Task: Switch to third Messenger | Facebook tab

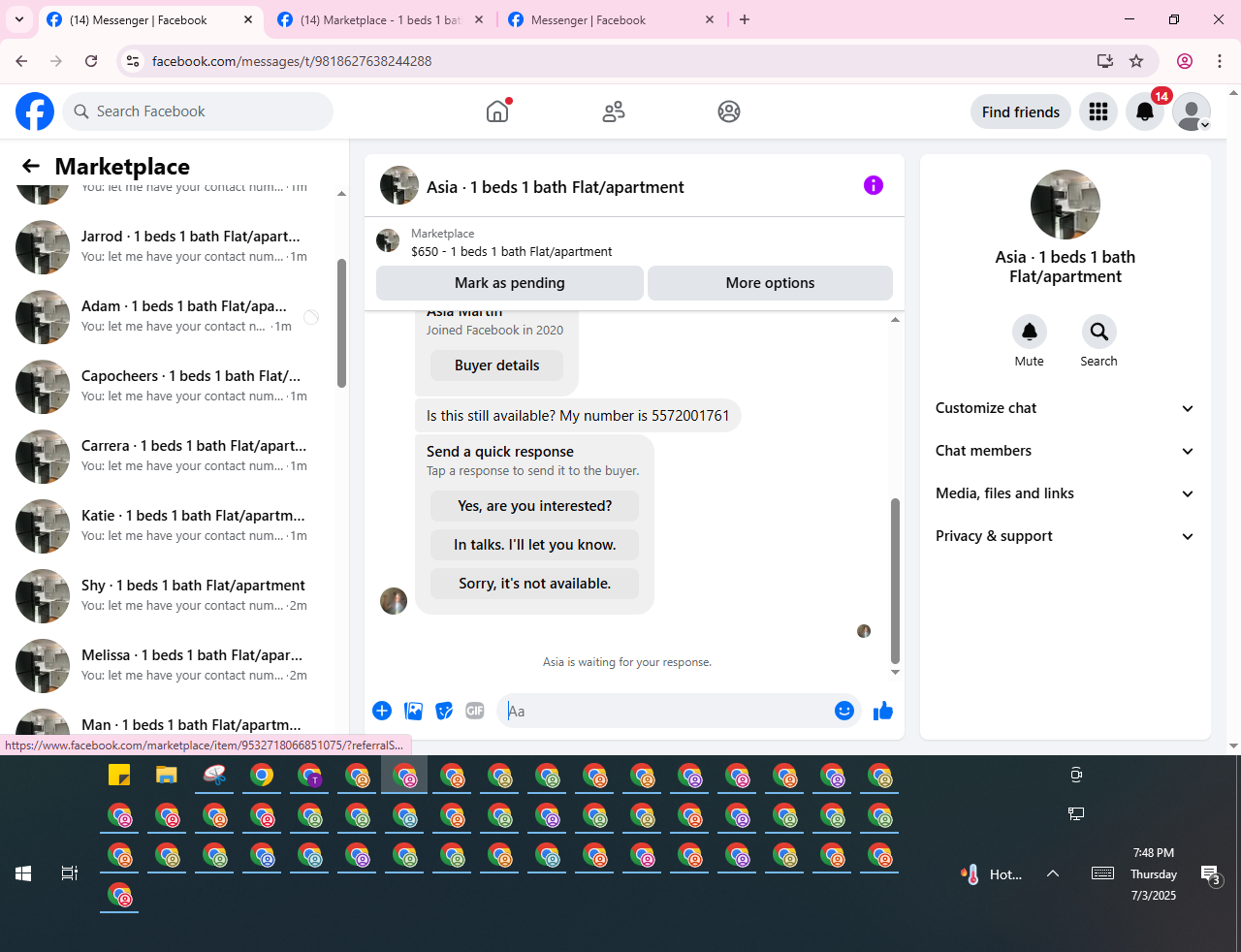Action: coord(612,19)
